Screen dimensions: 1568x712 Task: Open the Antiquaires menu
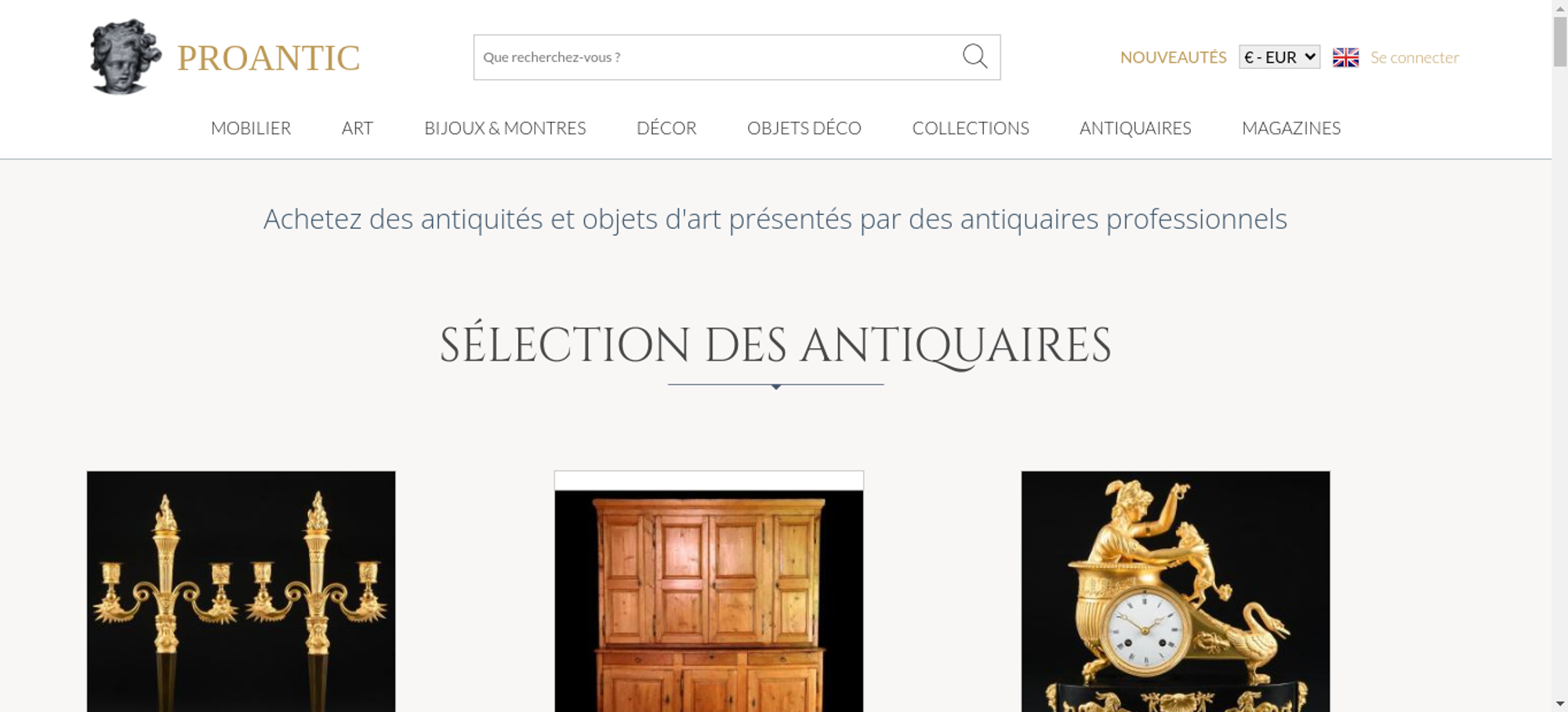click(x=1135, y=128)
